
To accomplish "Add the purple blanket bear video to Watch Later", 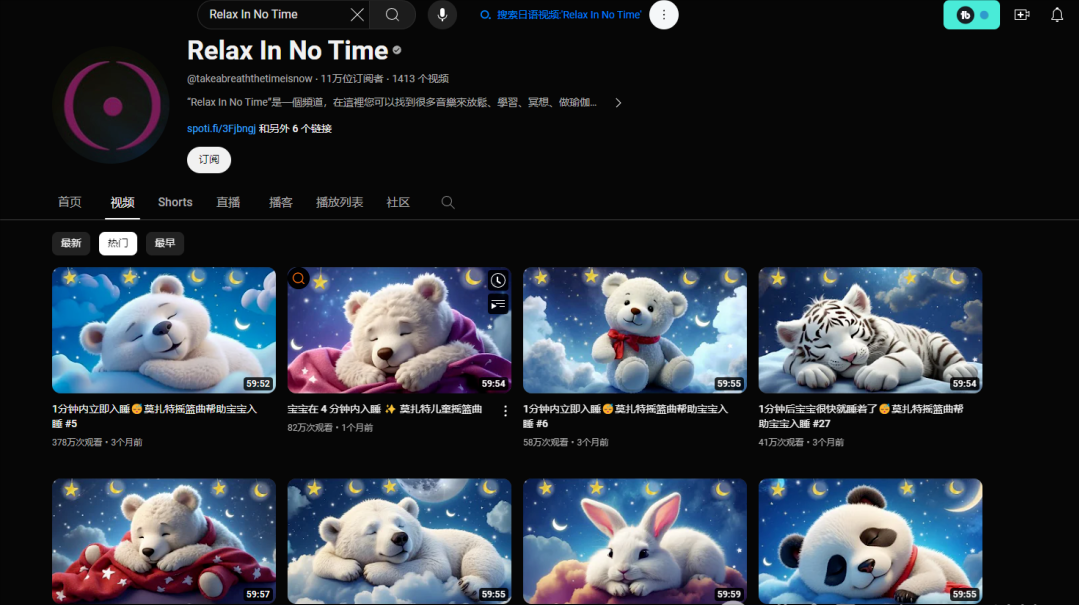I will tap(498, 281).
